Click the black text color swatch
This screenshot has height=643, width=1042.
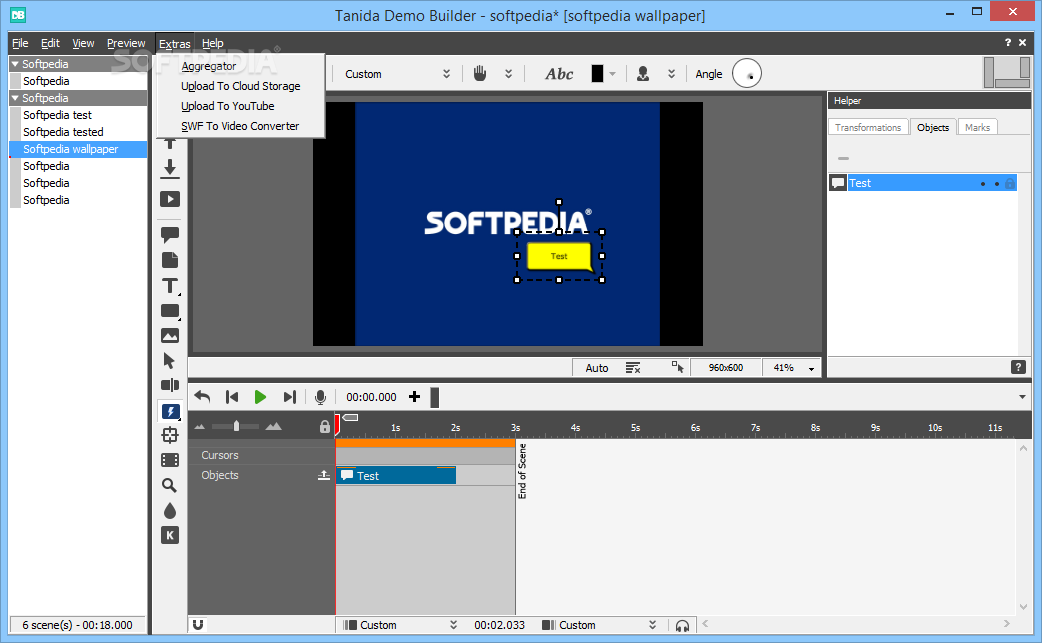click(597, 74)
